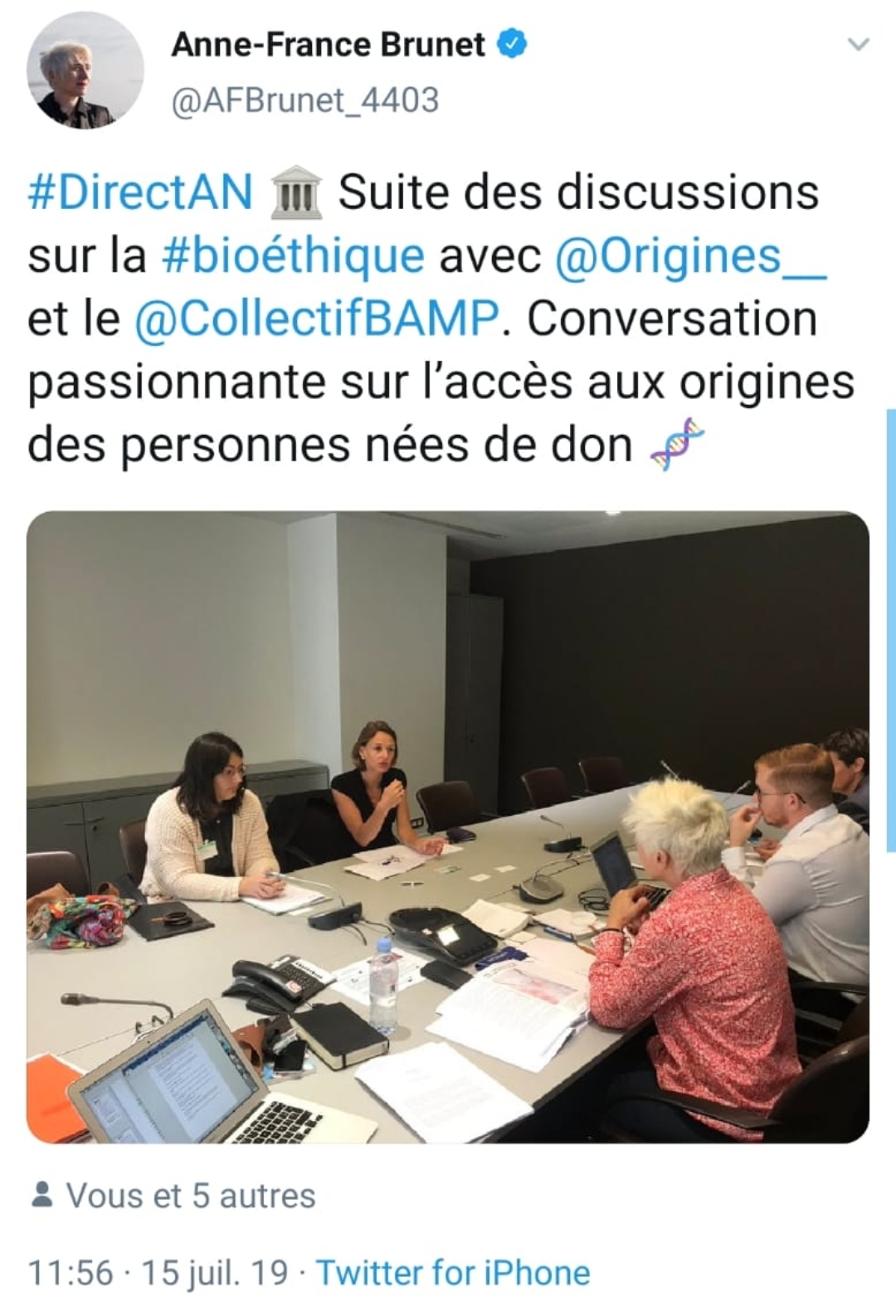Click the tweet text 'des personnes nées de don'
This screenshot has height=1316, width=896.
330,446
